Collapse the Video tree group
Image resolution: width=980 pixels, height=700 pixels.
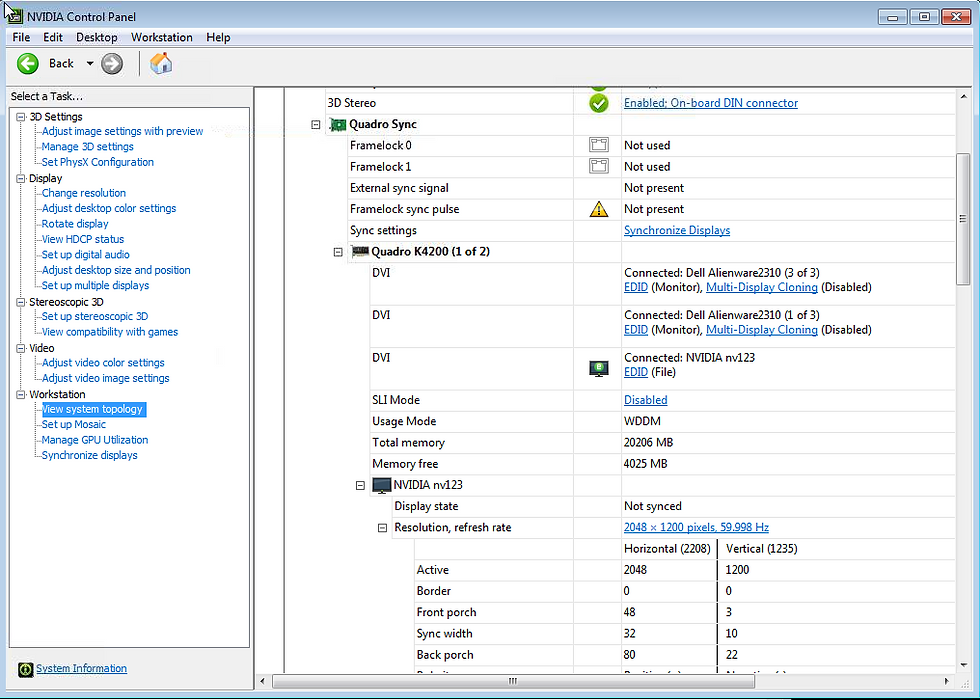pyautogui.click(x=21, y=349)
